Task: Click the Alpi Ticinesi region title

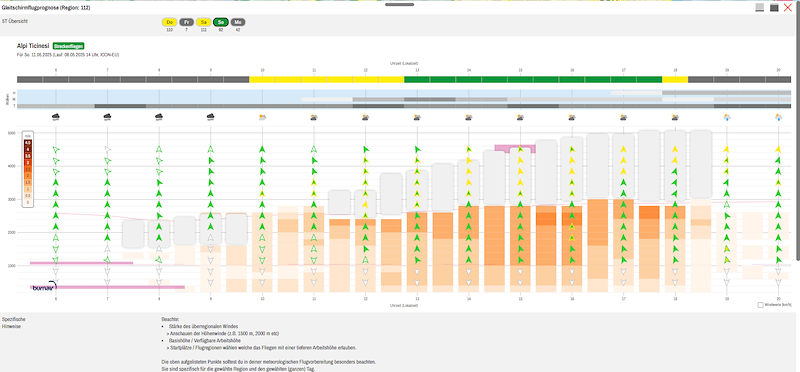Action: (33, 46)
